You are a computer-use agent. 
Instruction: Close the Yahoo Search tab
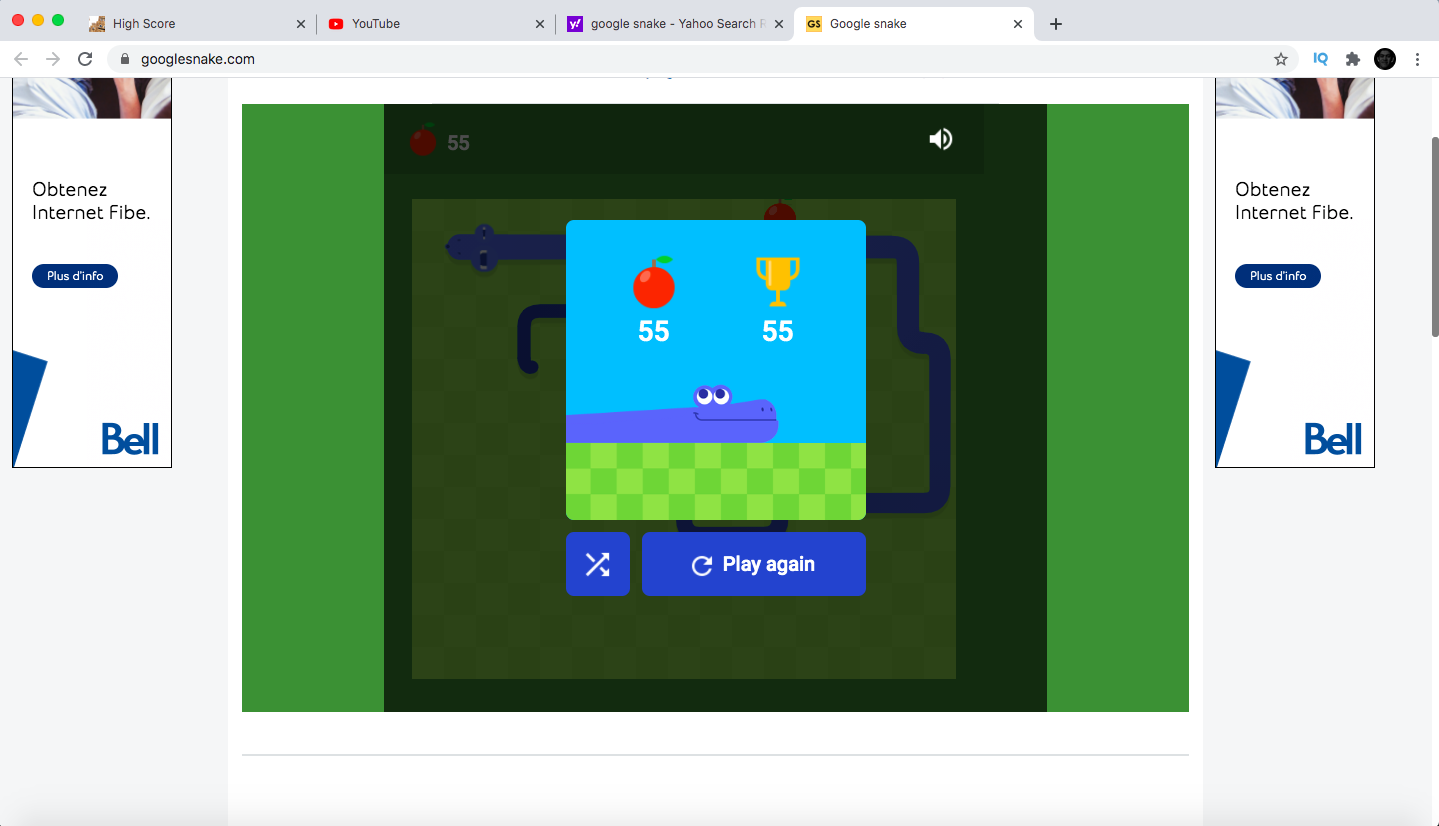click(779, 24)
